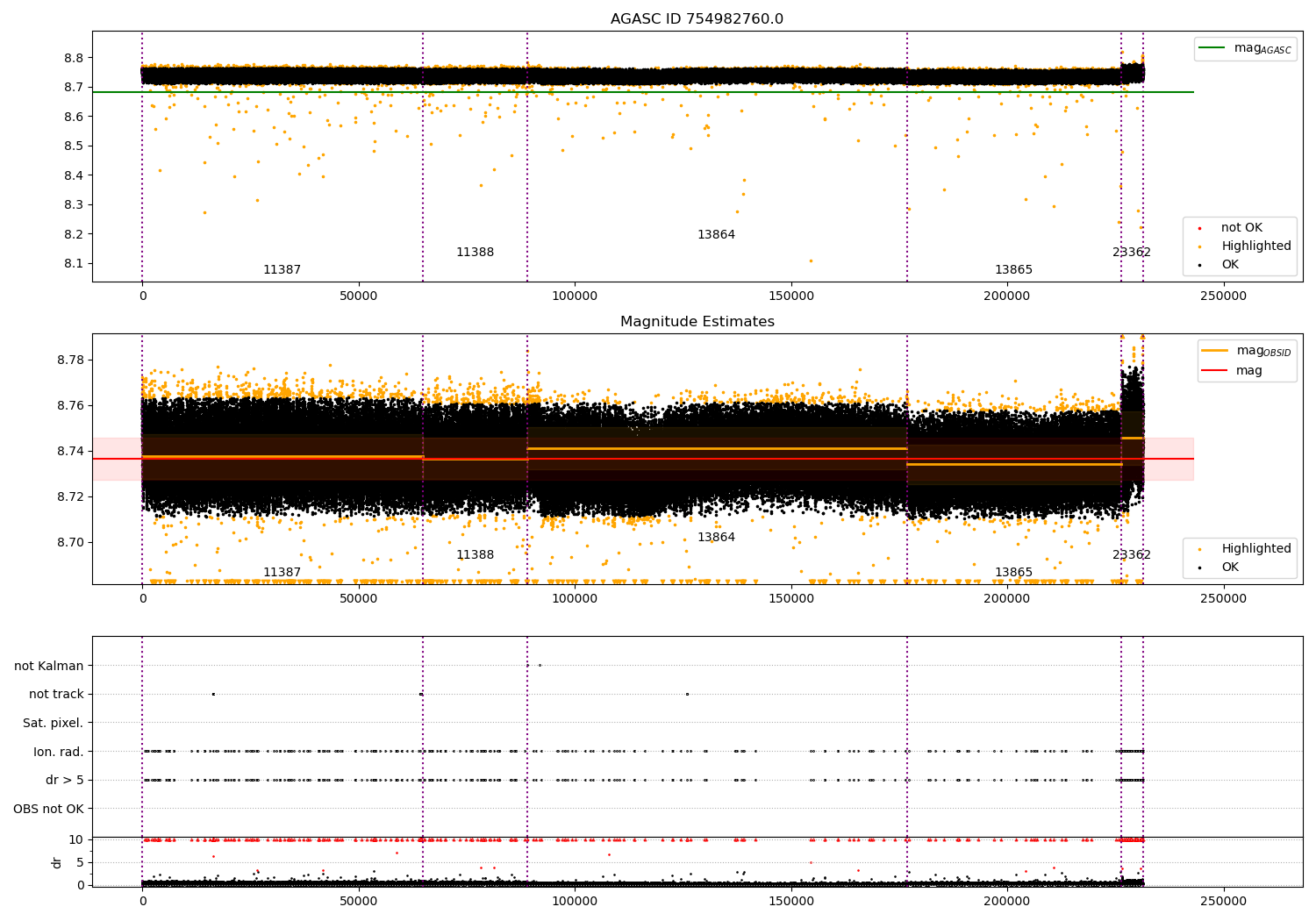
Task: Click obsid label 11388 in the AGASC ID plot
Action: tap(475, 253)
